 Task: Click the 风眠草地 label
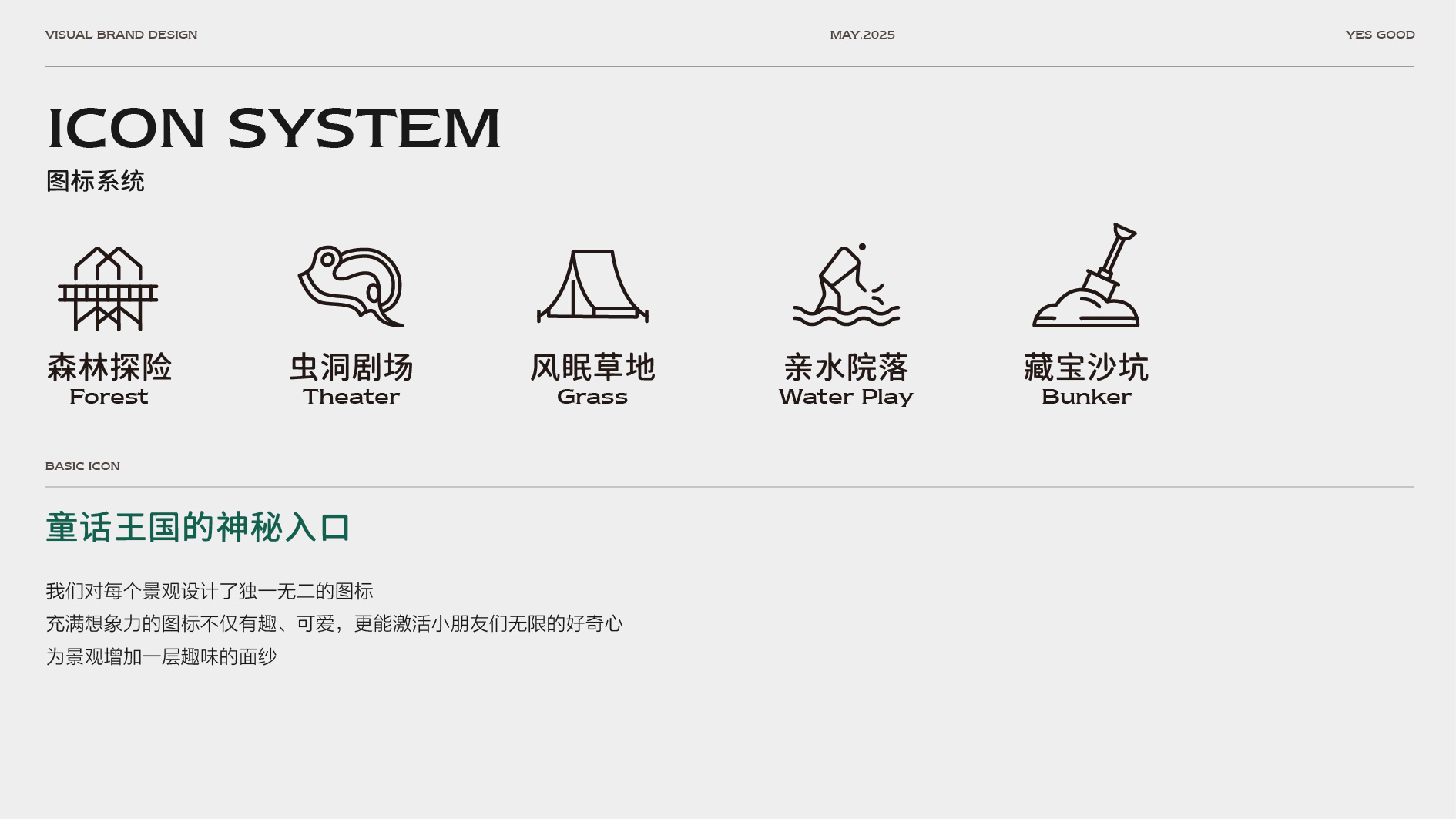click(592, 368)
